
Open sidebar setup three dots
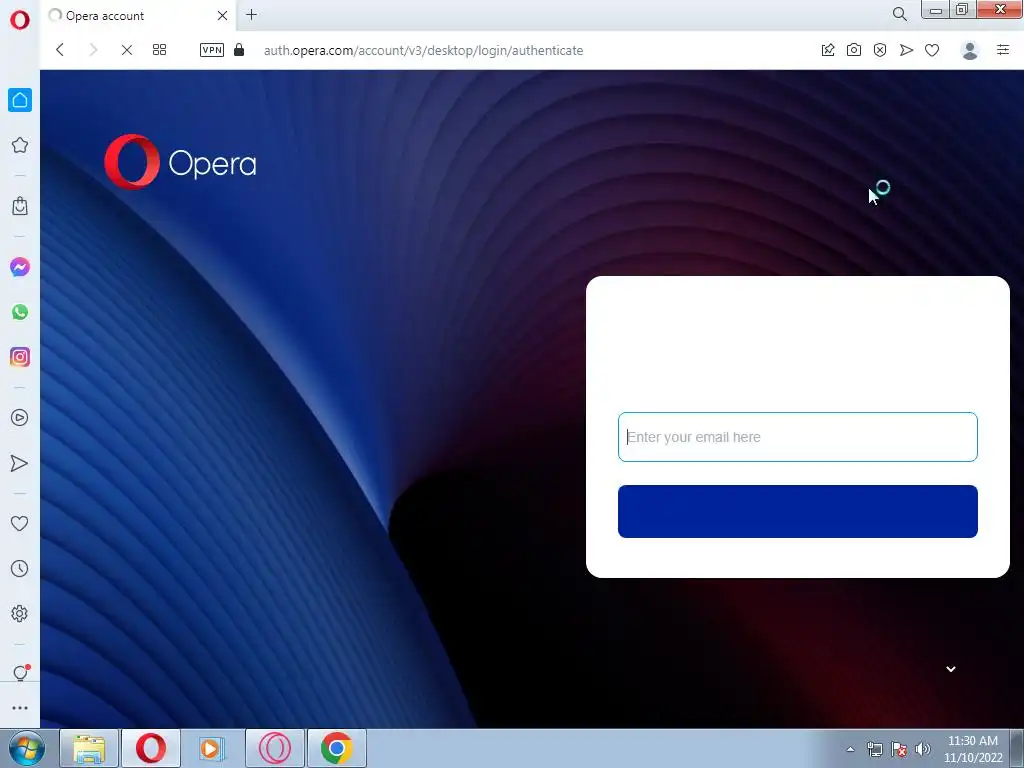pos(20,708)
